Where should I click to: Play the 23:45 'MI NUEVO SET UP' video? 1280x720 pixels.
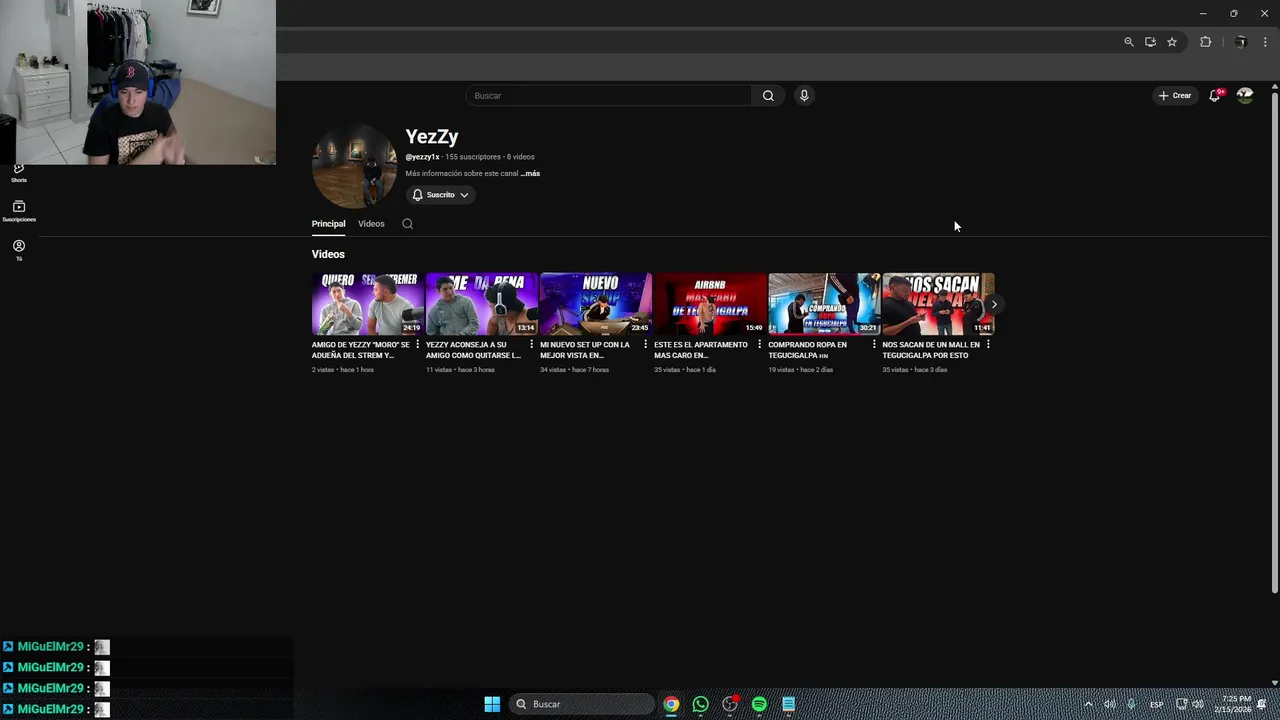tap(595, 304)
